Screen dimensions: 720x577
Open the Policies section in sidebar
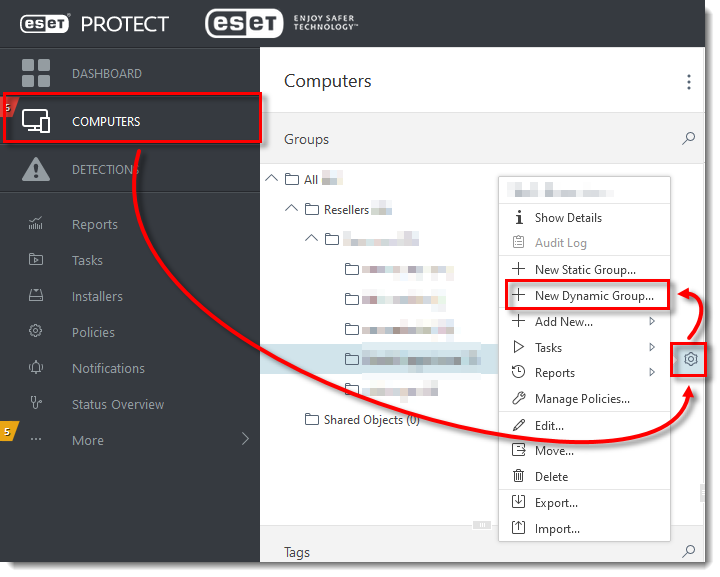tap(93, 332)
